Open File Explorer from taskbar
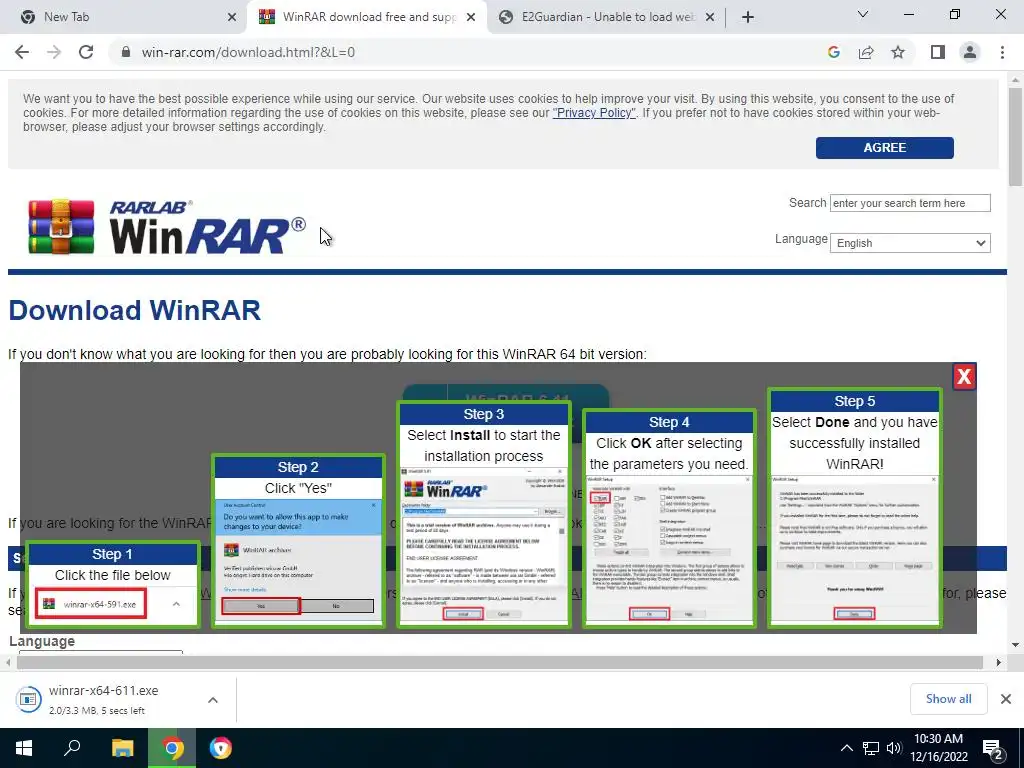Image resolution: width=1024 pixels, height=768 pixels. pos(122,748)
